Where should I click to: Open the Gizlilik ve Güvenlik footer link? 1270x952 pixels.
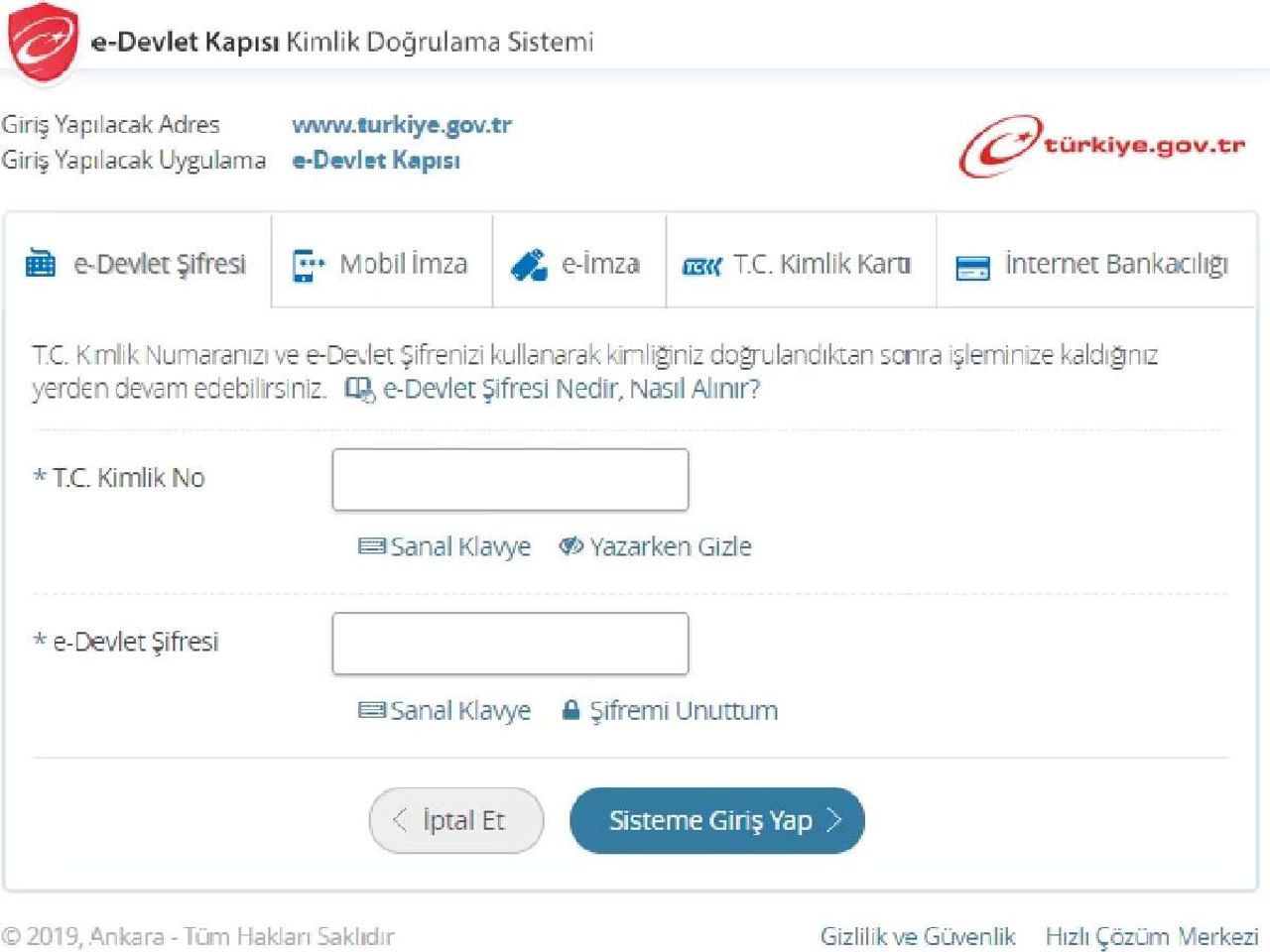918,936
